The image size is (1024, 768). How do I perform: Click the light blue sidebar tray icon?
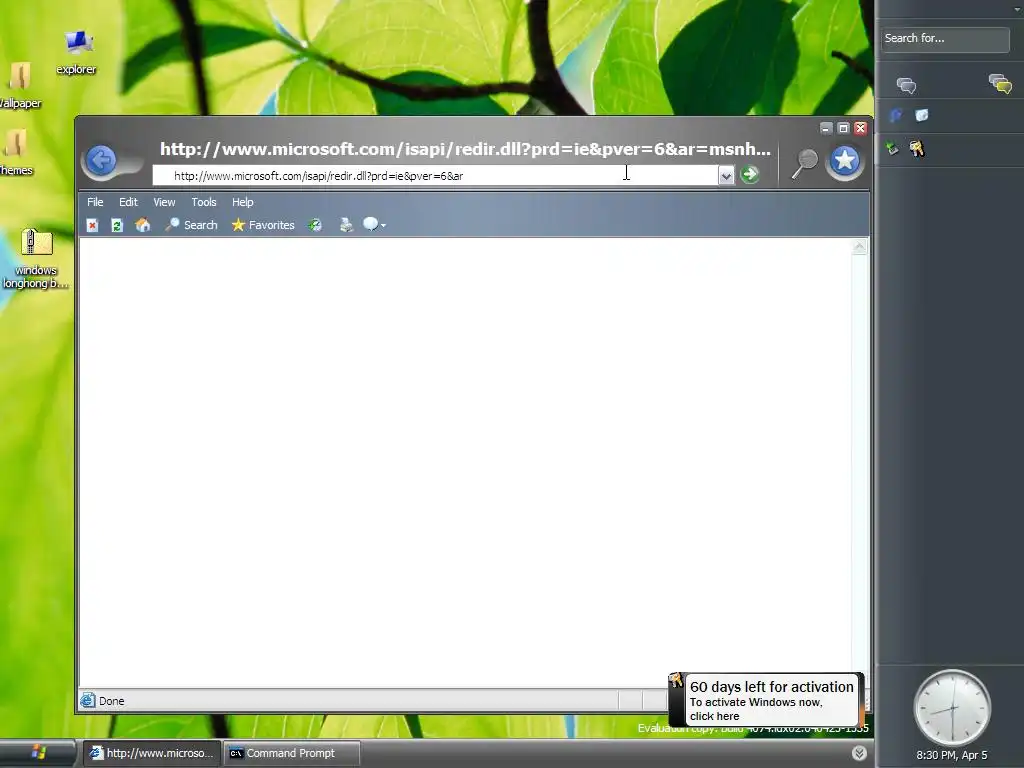(x=921, y=116)
